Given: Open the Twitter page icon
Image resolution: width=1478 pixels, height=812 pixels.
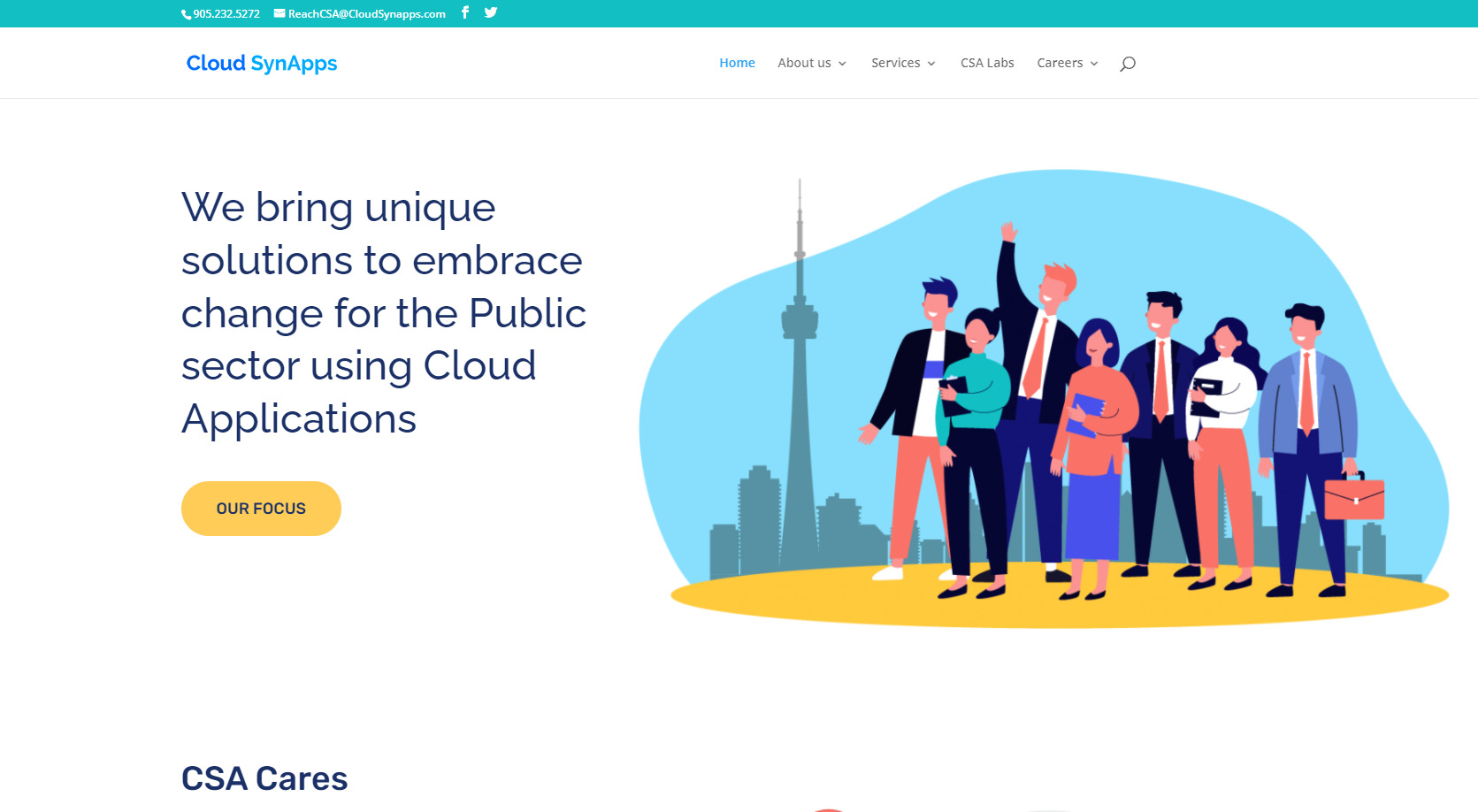Looking at the screenshot, I should click(490, 12).
